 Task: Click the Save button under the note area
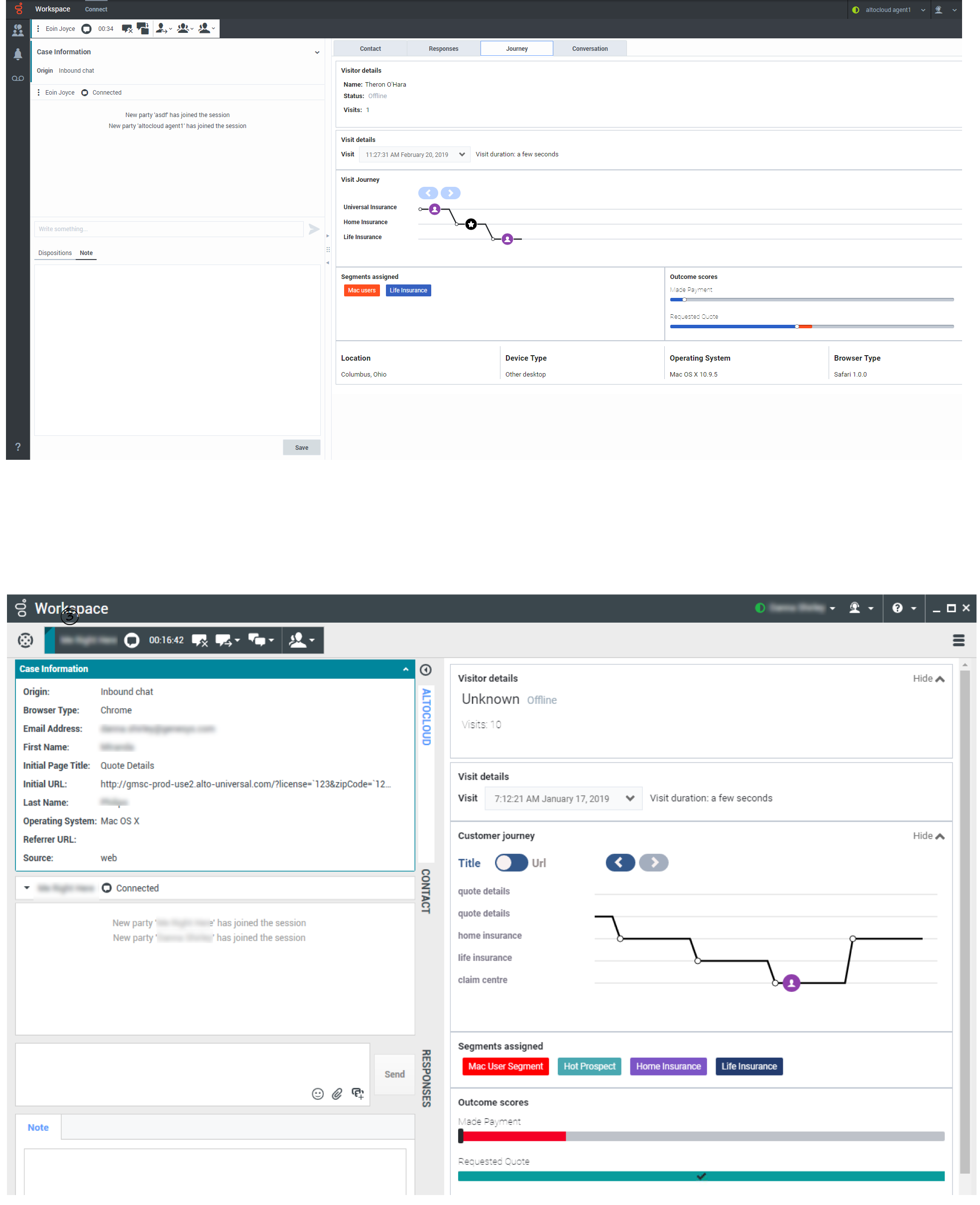click(301, 447)
